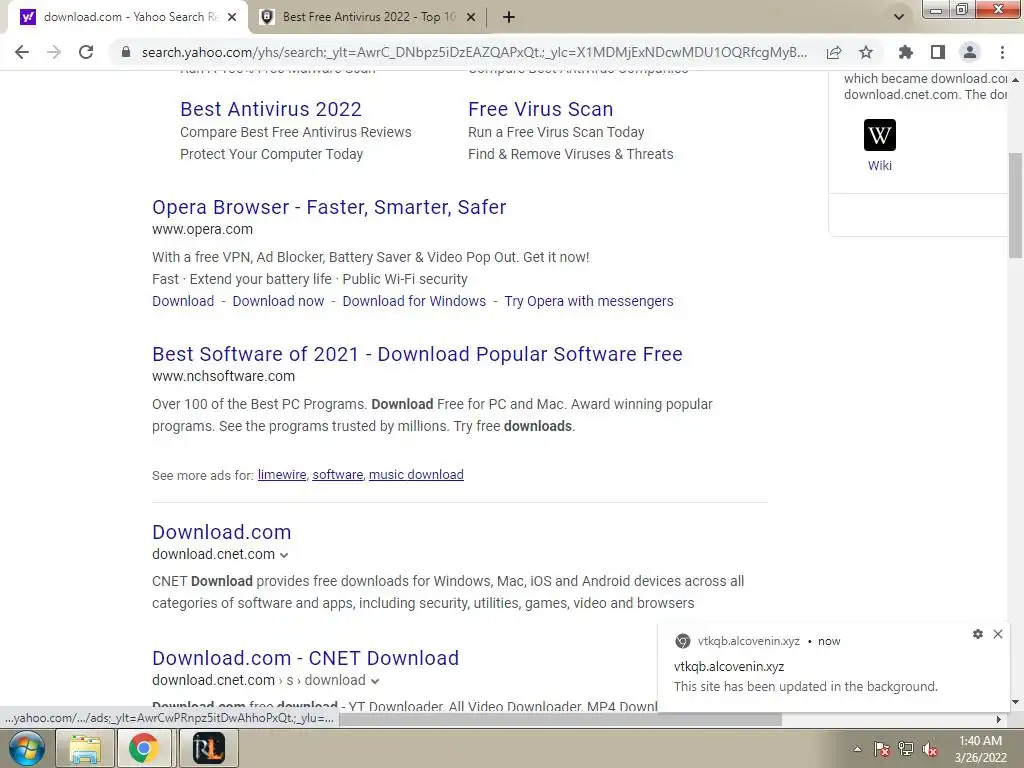Viewport: 1024px width, 768px height.
Task: Click the forward navigation arrow
Action: click(x=54, y=52)
